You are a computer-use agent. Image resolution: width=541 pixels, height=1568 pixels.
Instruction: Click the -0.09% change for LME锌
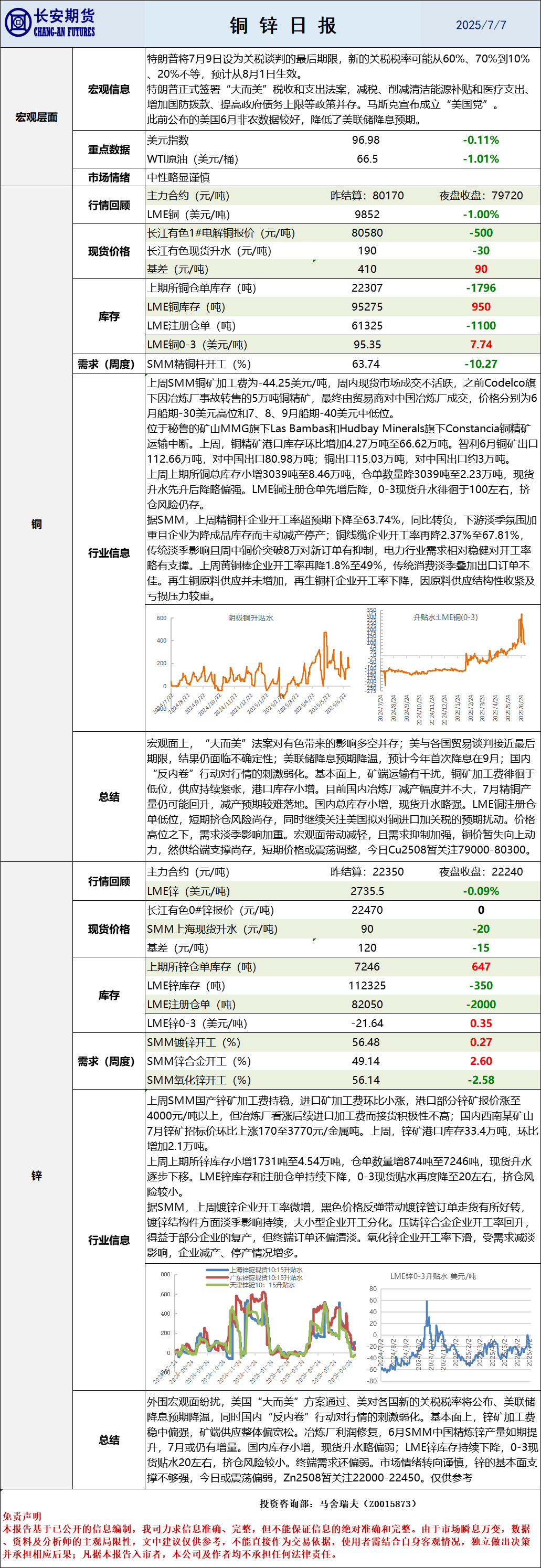pos(481,891)
